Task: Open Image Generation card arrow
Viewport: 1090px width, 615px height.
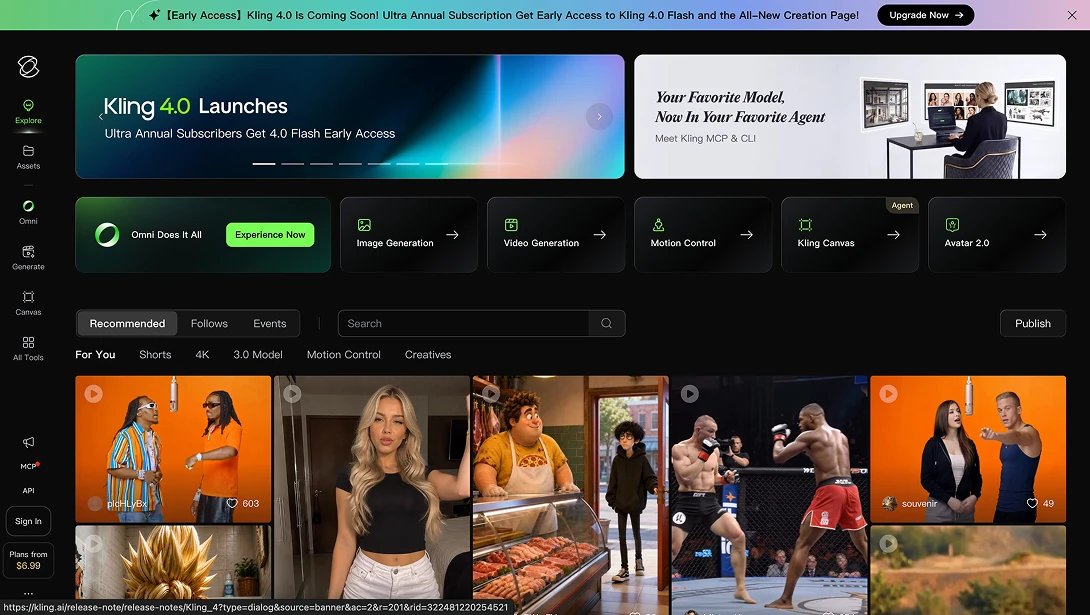Action: (x=453, y=235)
